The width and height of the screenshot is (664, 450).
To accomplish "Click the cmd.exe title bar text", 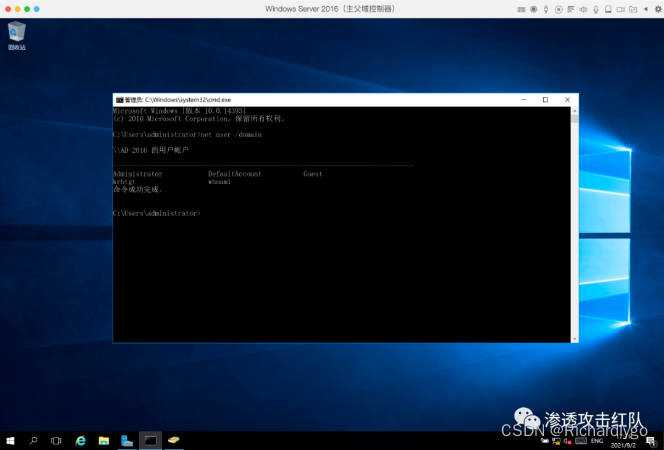I will click(178, 100).
